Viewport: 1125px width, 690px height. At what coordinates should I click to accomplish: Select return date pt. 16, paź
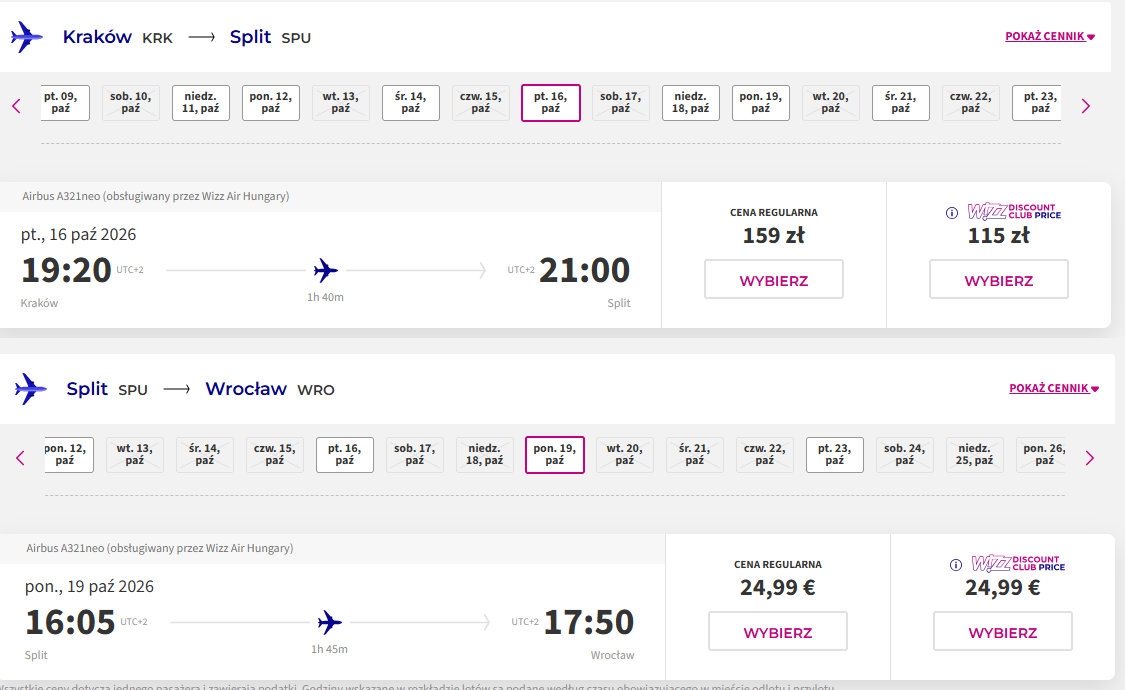(x=344, y=455)
